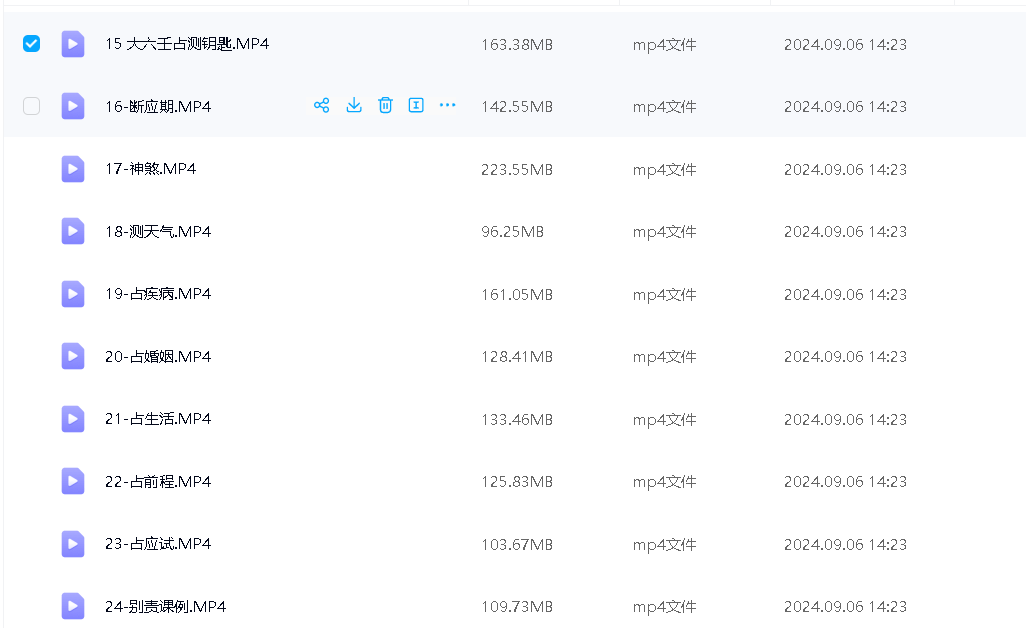Image resolution: width=1026 pixels, height=628 pixels.
Task: Click the date cell of 20-占婚姻.MP4
Action: tap(845, 357)
